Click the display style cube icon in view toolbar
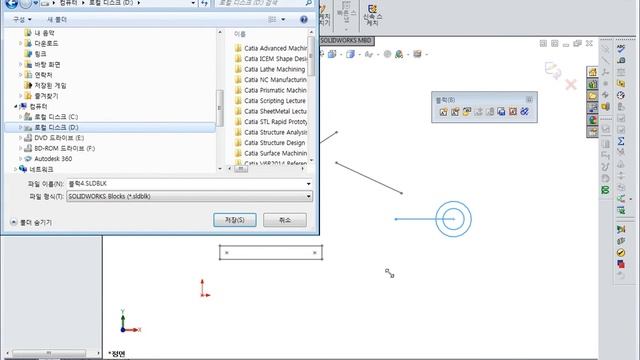The height and width of the screenshot is (360, 640). (x=350, y=54)
